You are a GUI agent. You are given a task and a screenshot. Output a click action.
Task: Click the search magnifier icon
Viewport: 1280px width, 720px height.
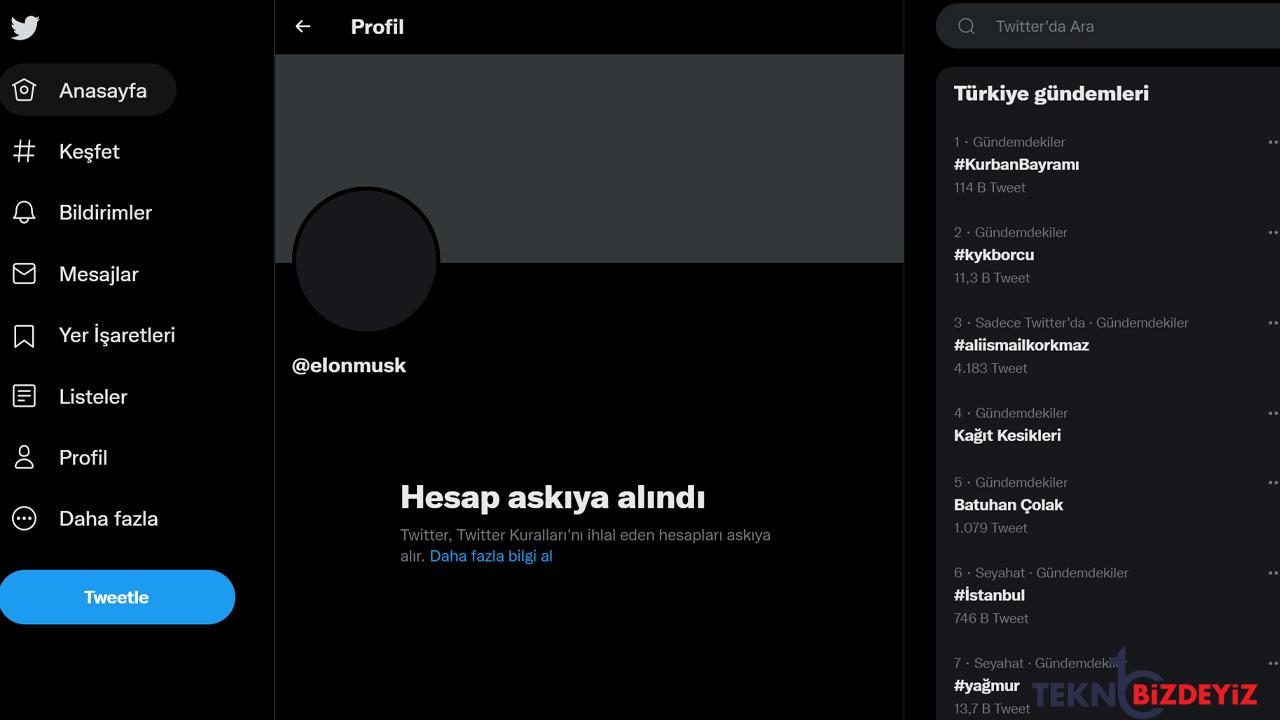pos(966,27)
